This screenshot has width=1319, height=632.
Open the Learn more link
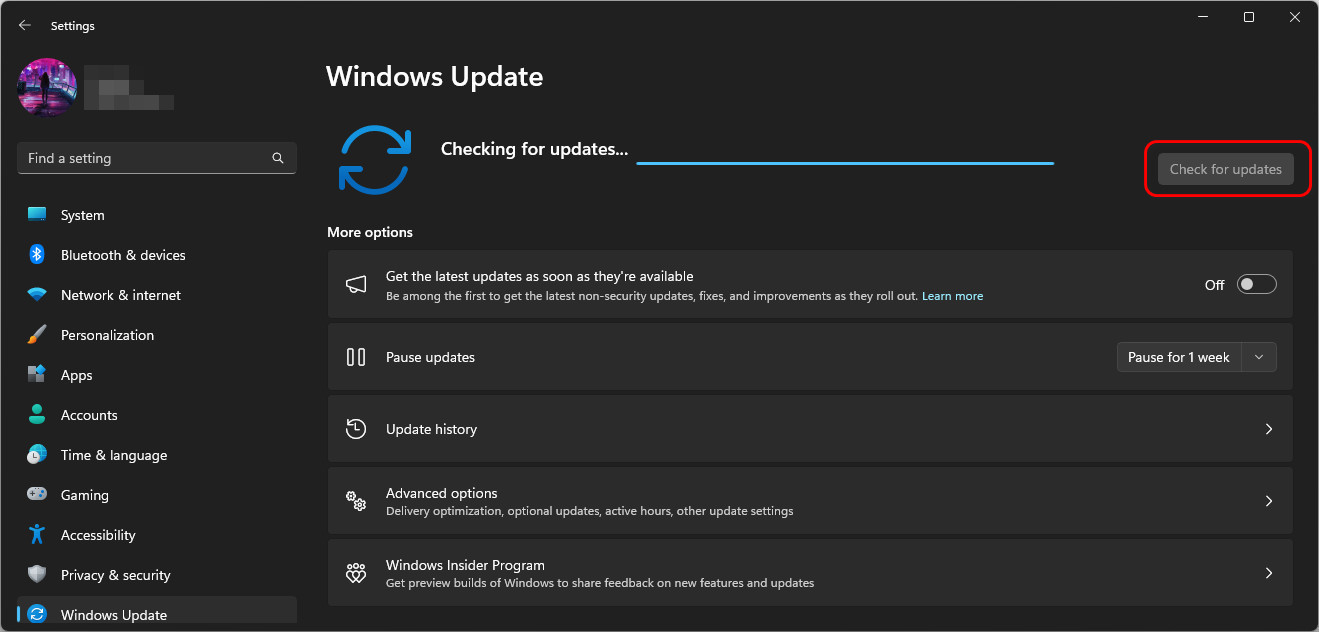[x=952, y=296]
